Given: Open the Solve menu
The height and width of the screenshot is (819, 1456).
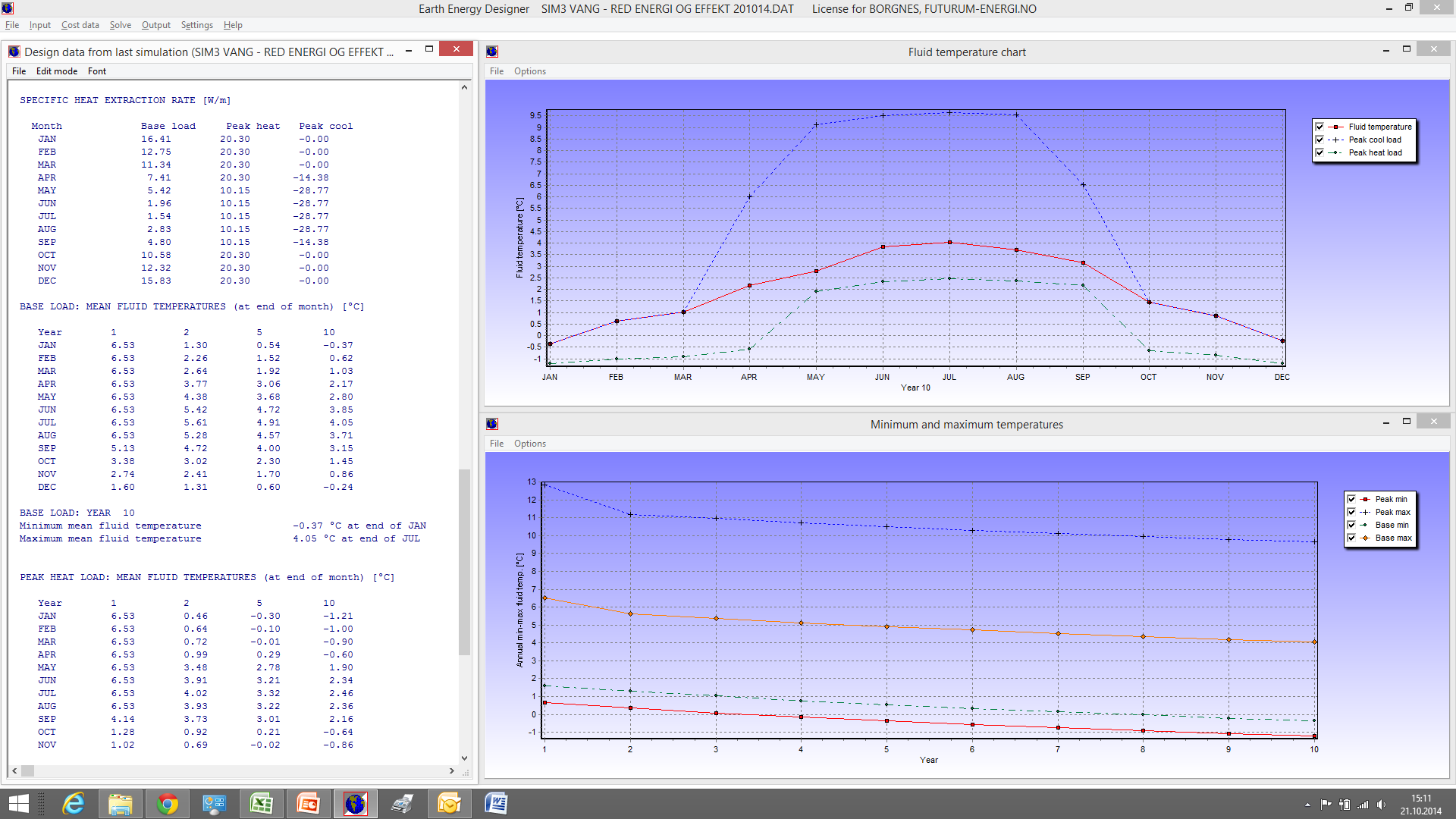Looking at the screenshot, I should pyautogui.click(x=121, y=25).
